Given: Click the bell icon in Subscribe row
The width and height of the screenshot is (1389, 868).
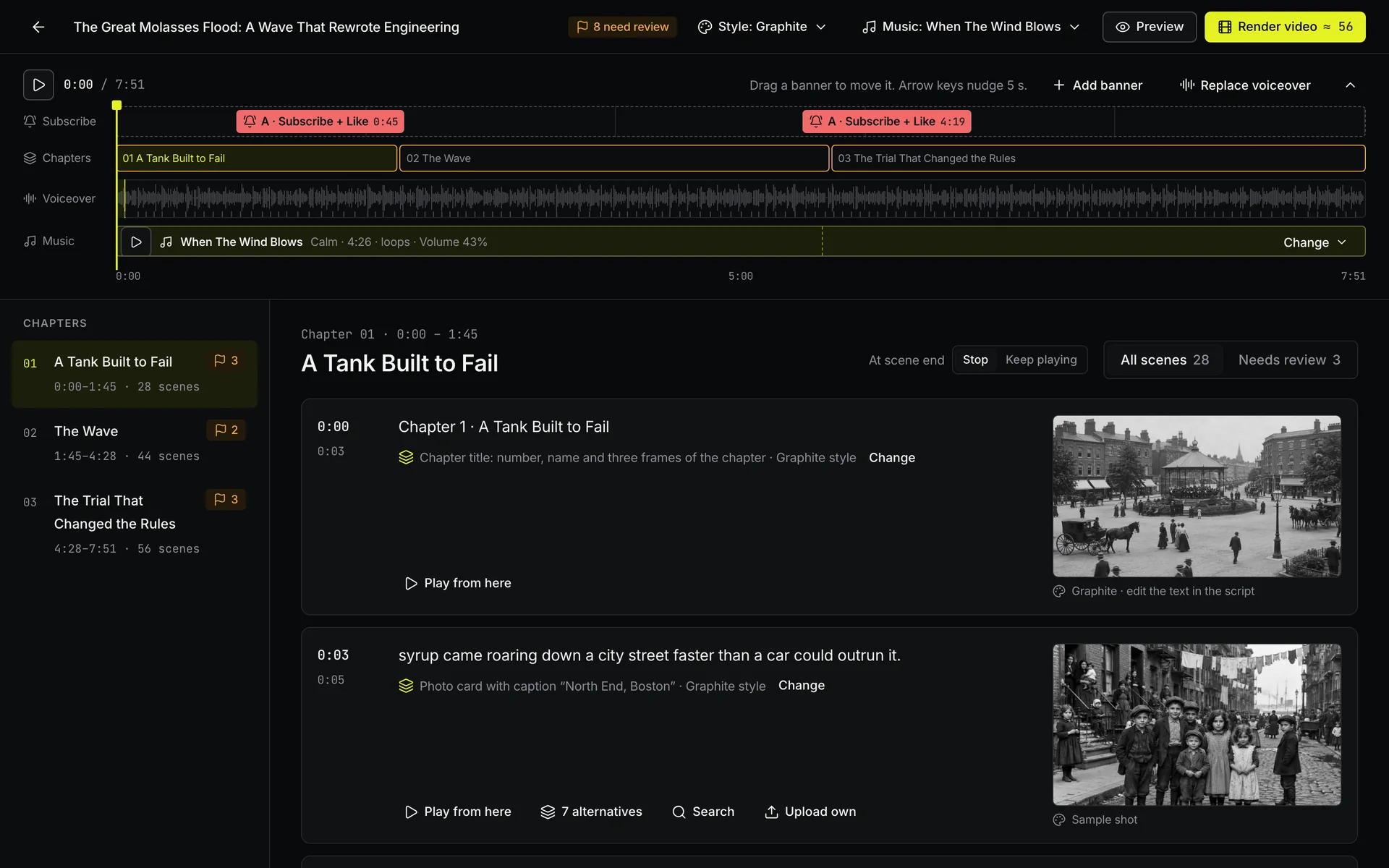Looking at the screenshot, I should (30, 121).
